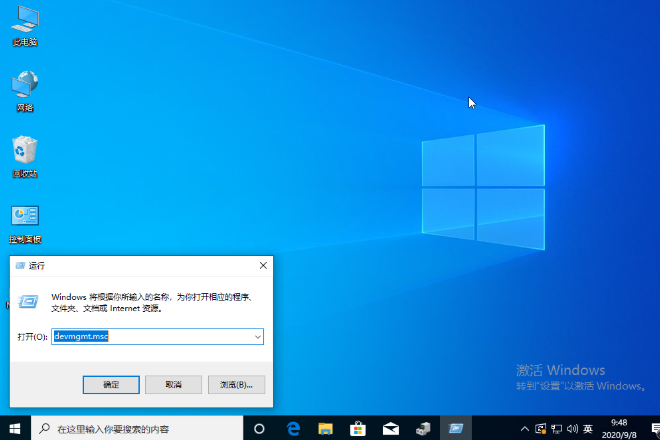660x440 pixels.
Task: Open Microsoft Store from the taskbar
Action: (x=358, y=429)
